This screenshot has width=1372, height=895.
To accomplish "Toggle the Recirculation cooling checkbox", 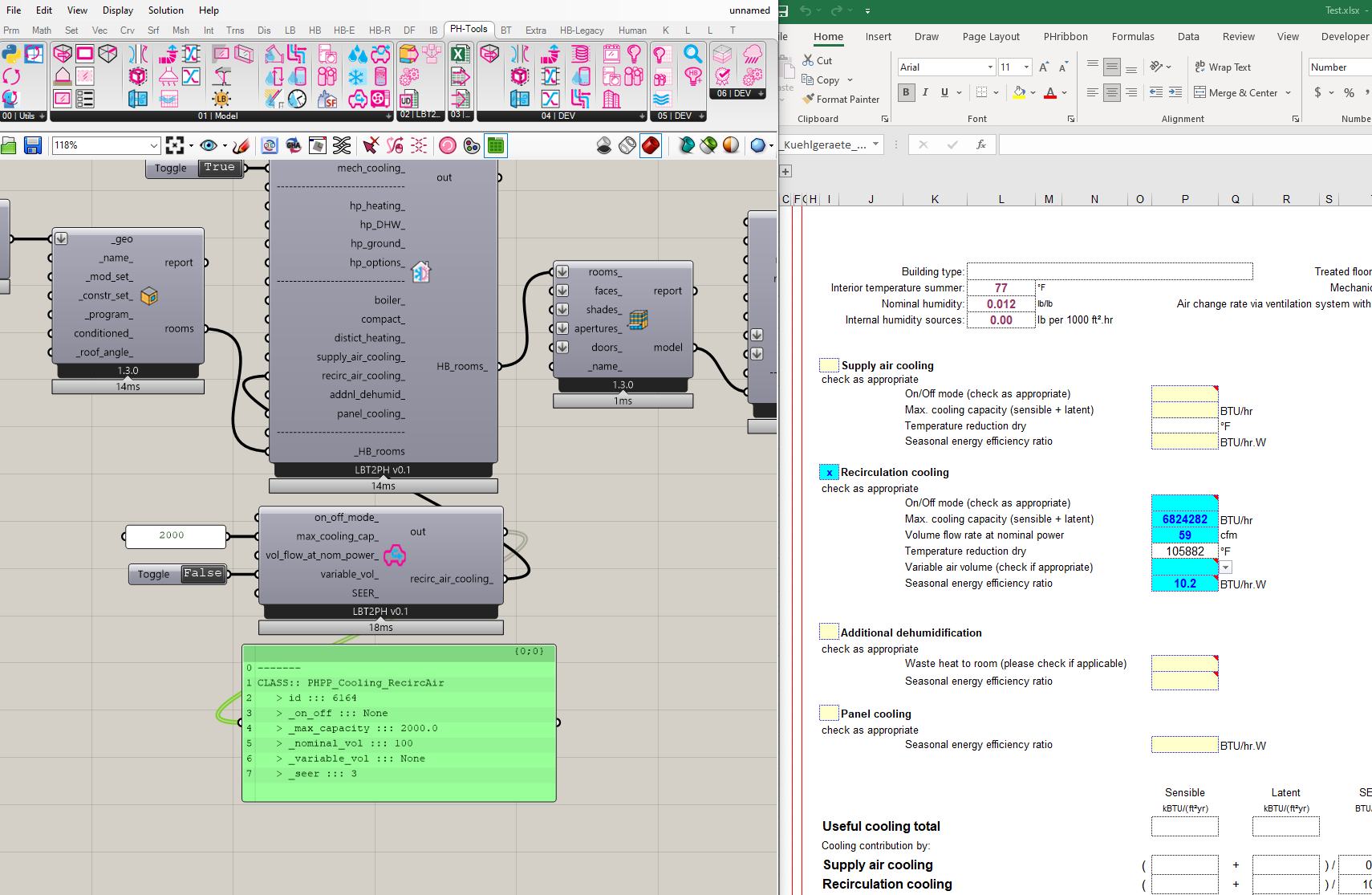I will [x=829, y=473].
